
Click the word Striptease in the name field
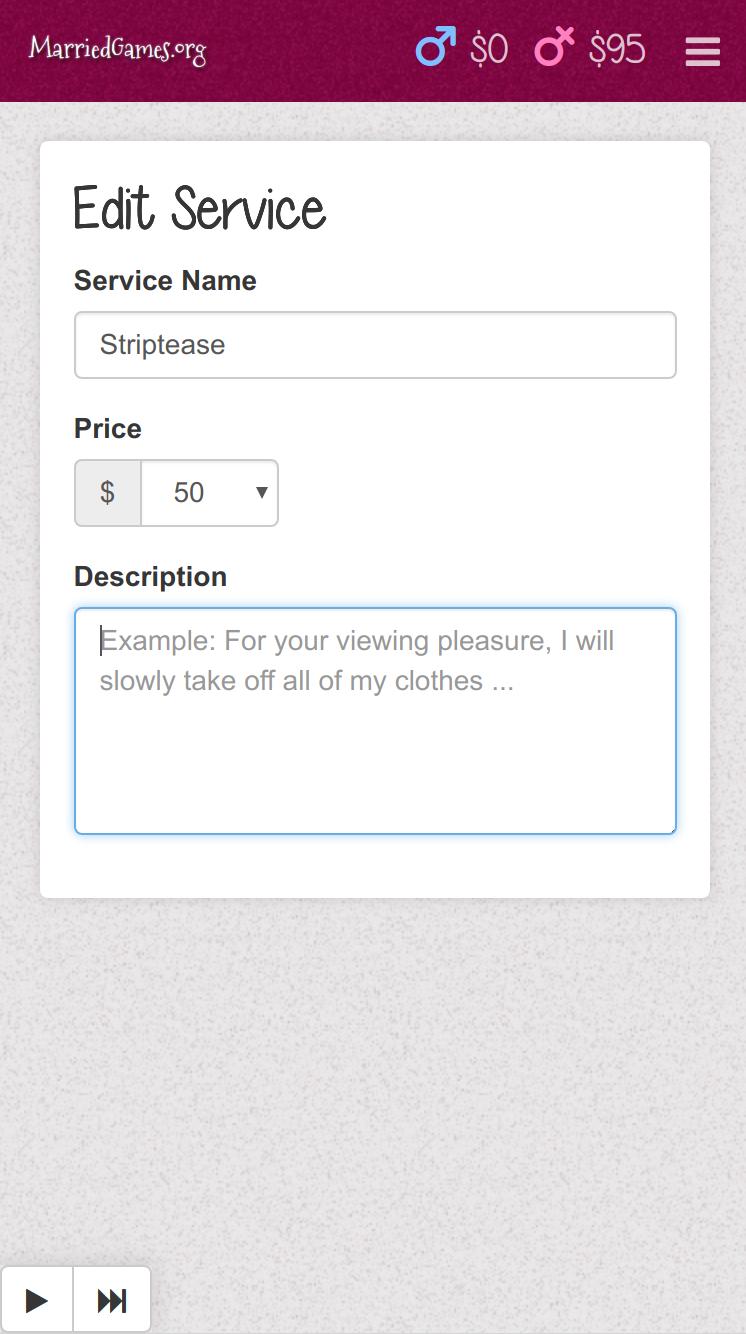(162, 345)
